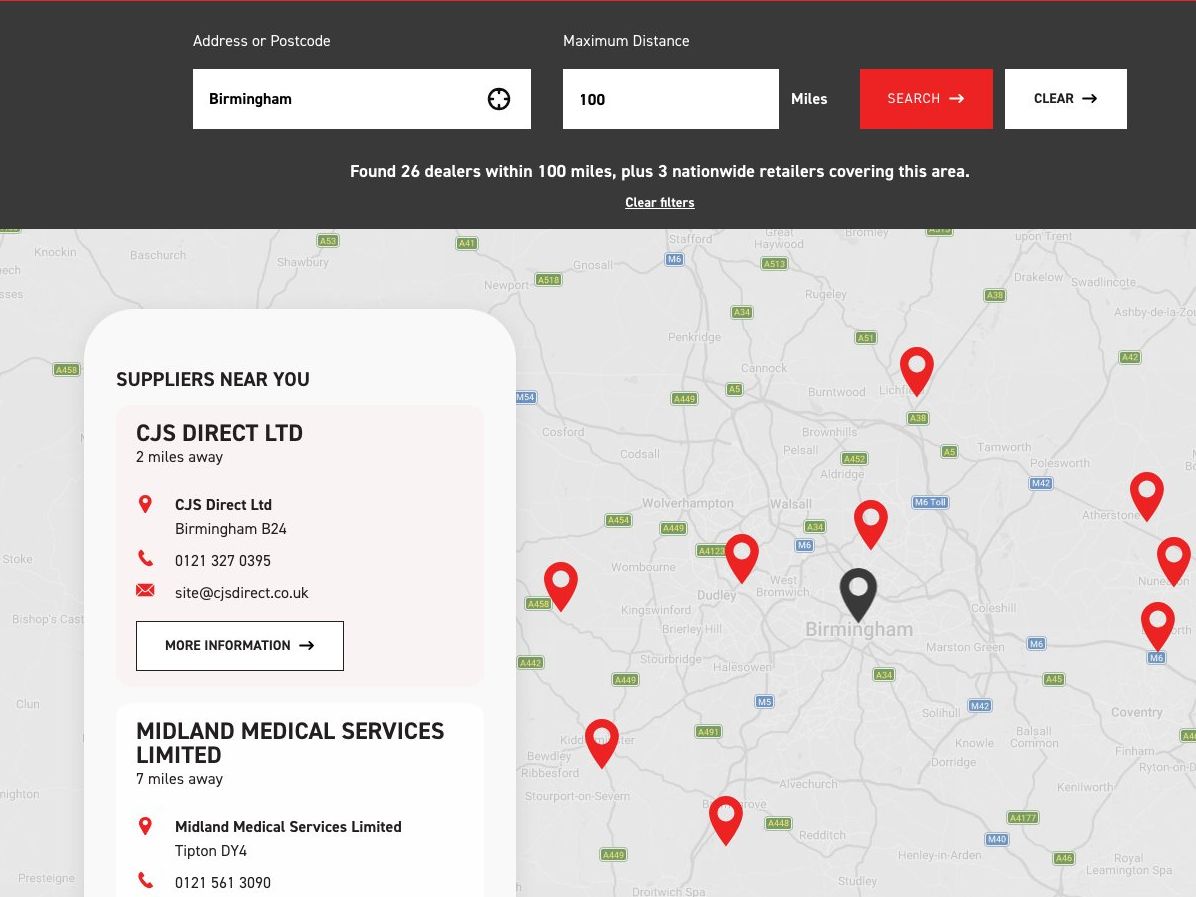Click the Suppliers Near You heading

213,379
